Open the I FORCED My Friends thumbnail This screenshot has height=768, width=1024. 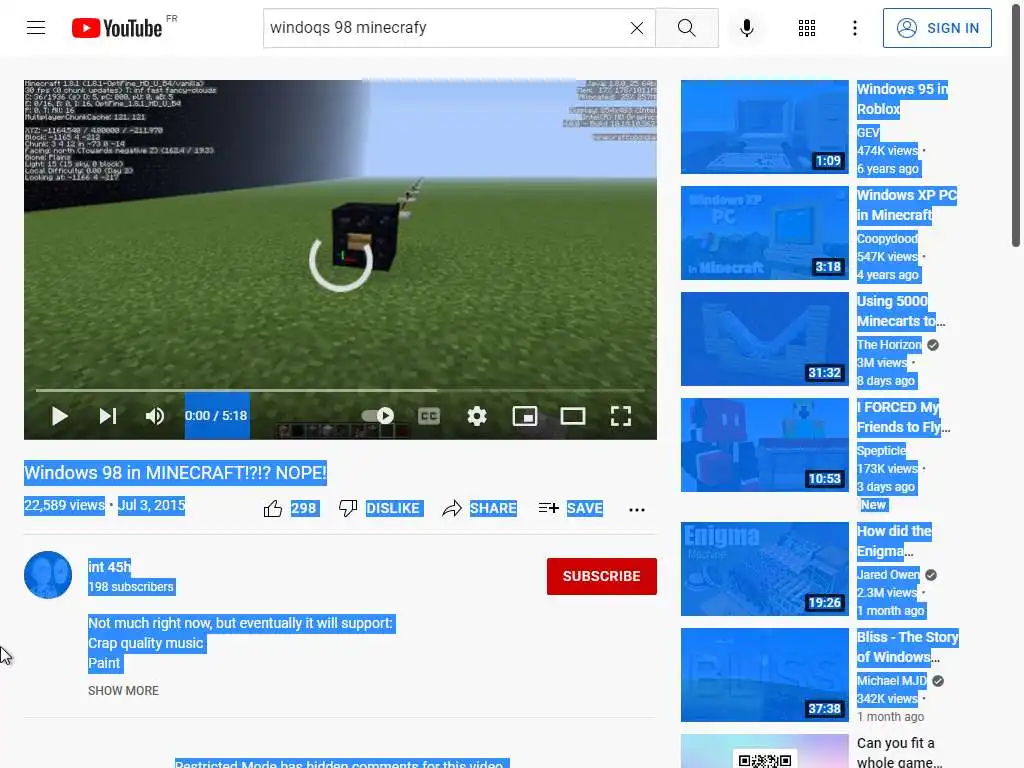click(x=765, y=445)
